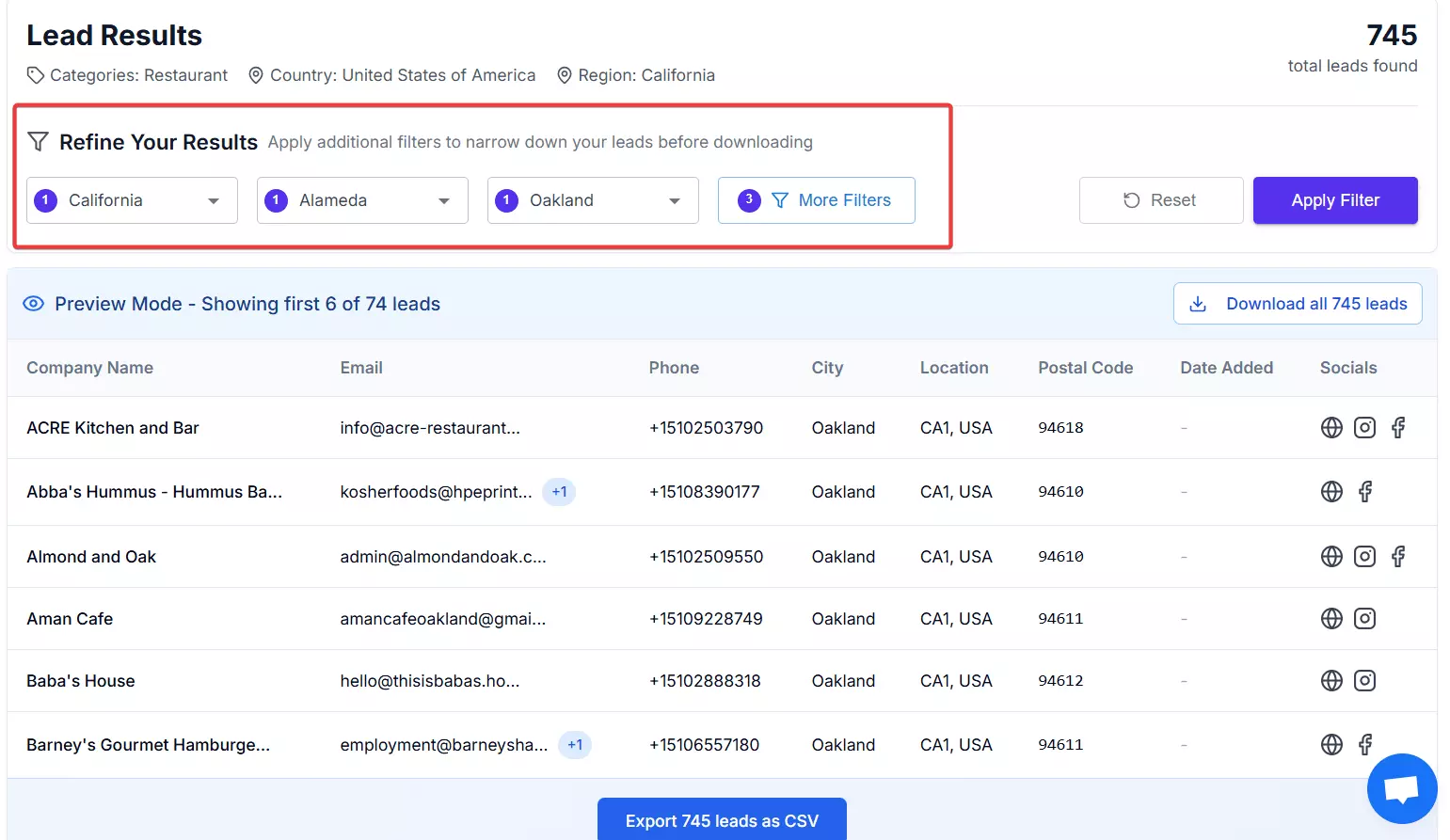Image resolution: width=1450 pixels, height=840 pixels.
Task: Click Email column header
Action: [x=361, y=368]
